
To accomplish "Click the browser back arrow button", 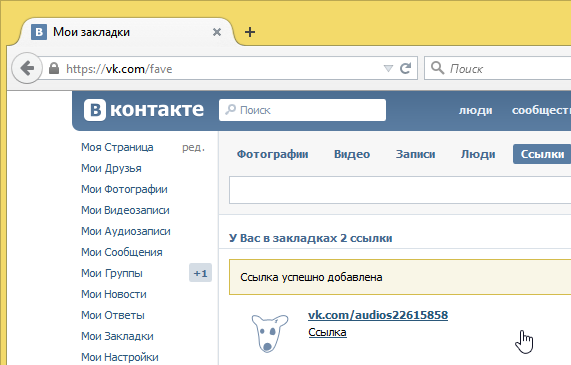I will 27,68.
